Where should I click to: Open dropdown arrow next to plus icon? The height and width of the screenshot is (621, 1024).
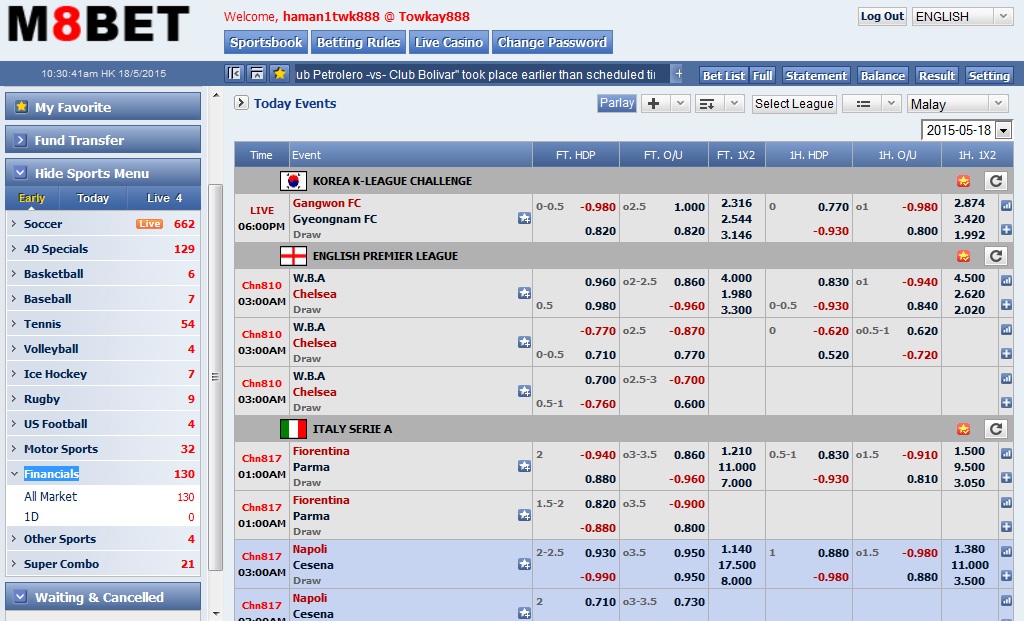click(680, 103)
